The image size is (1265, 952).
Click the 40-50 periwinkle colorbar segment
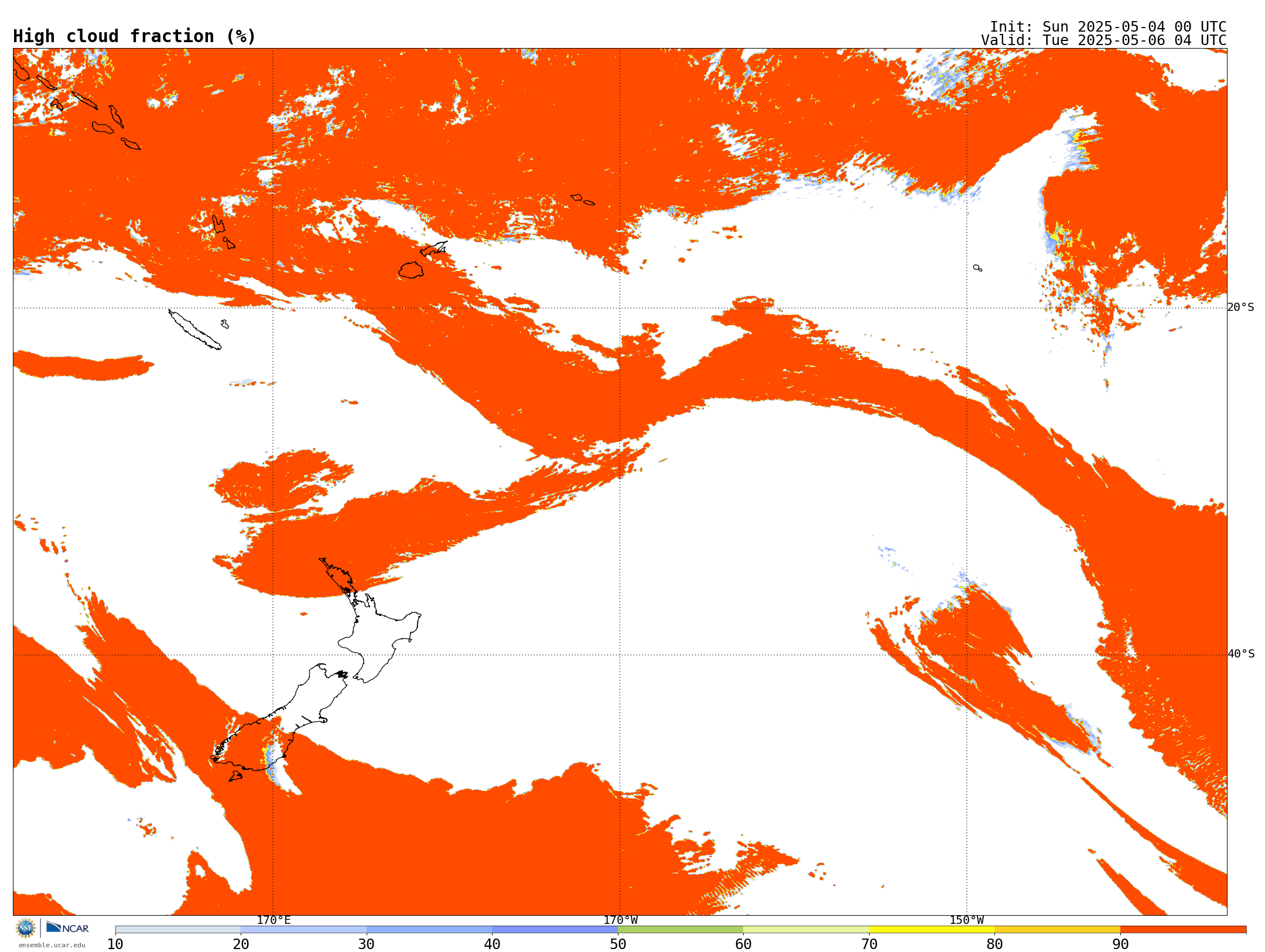[555, 930]
